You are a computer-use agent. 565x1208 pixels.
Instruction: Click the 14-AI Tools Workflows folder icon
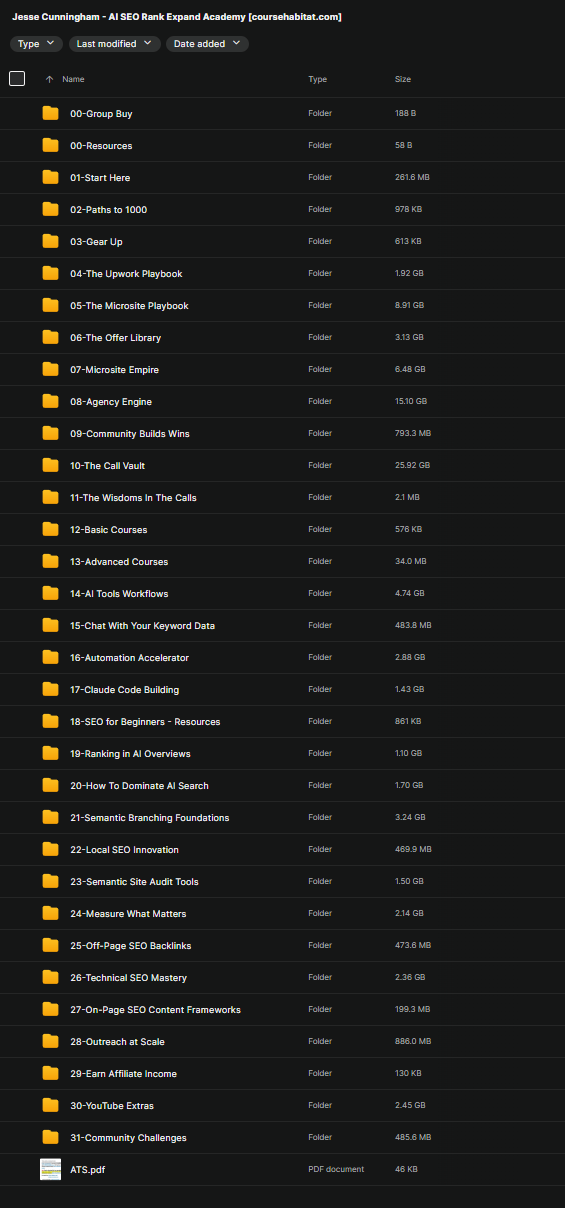pos(50,594)
